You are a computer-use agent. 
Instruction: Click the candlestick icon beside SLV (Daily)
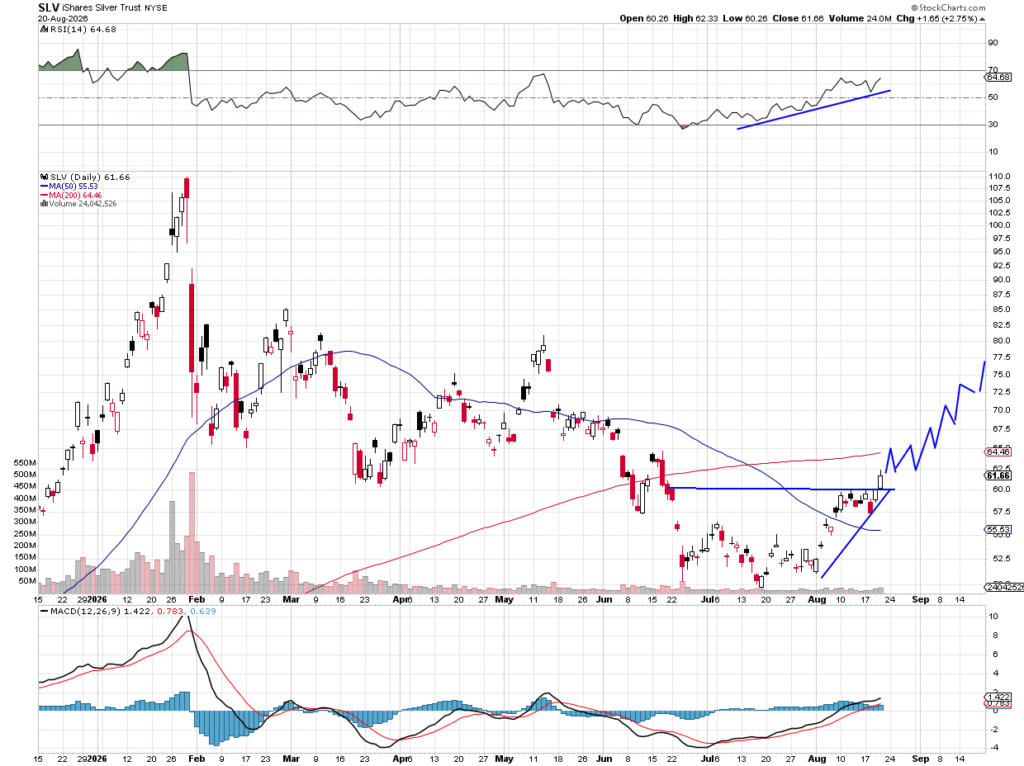pos(44,177)
